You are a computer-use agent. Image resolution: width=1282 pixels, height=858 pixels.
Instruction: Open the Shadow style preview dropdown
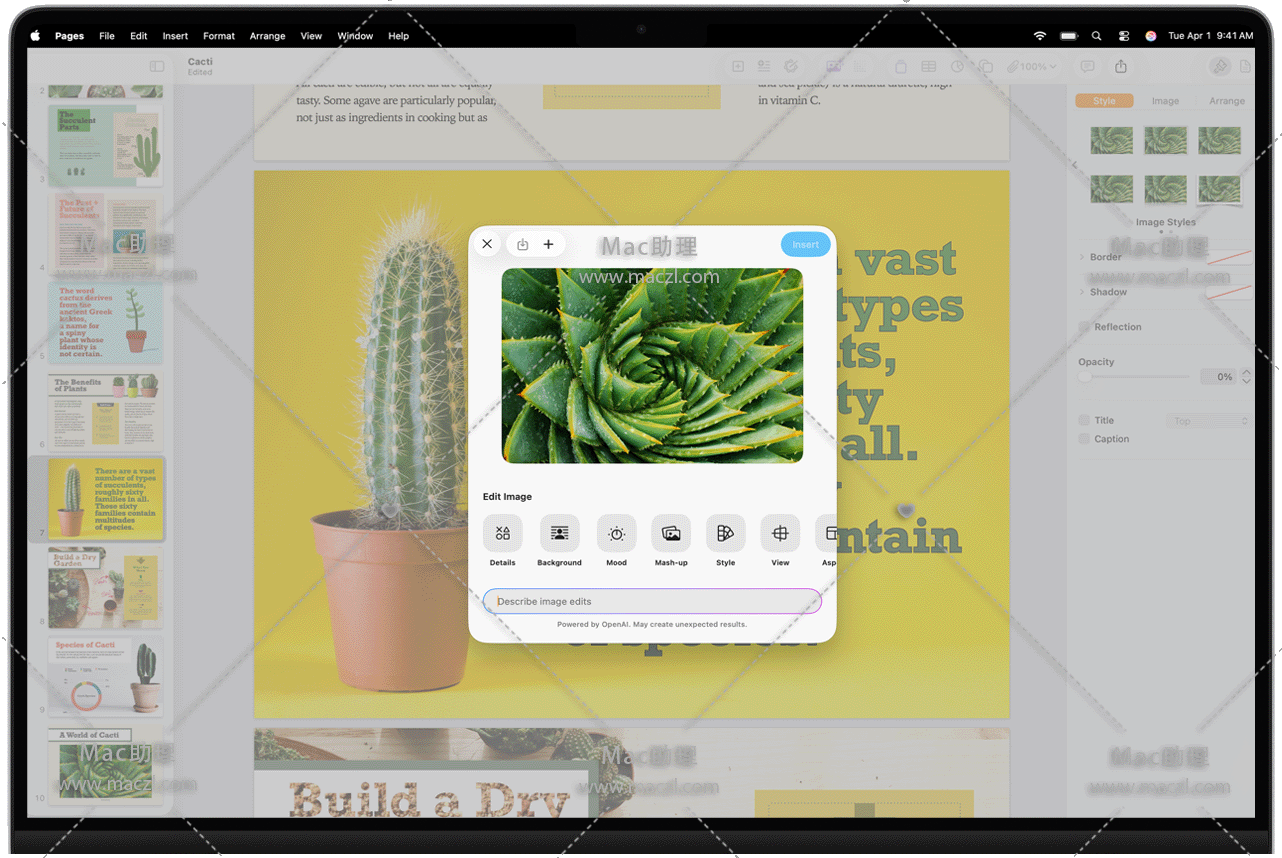click(x=1229, y=292)
